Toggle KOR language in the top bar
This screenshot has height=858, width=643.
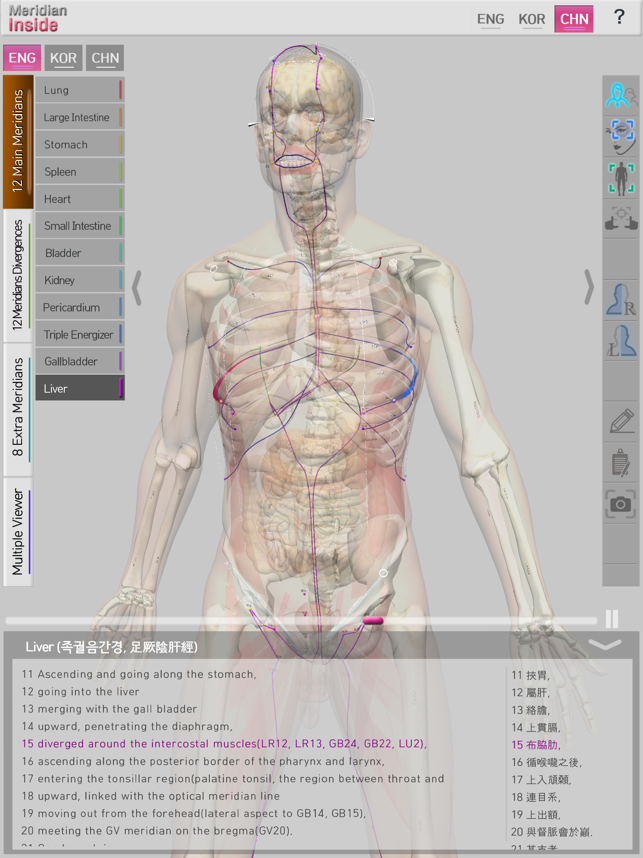(532, 19)
